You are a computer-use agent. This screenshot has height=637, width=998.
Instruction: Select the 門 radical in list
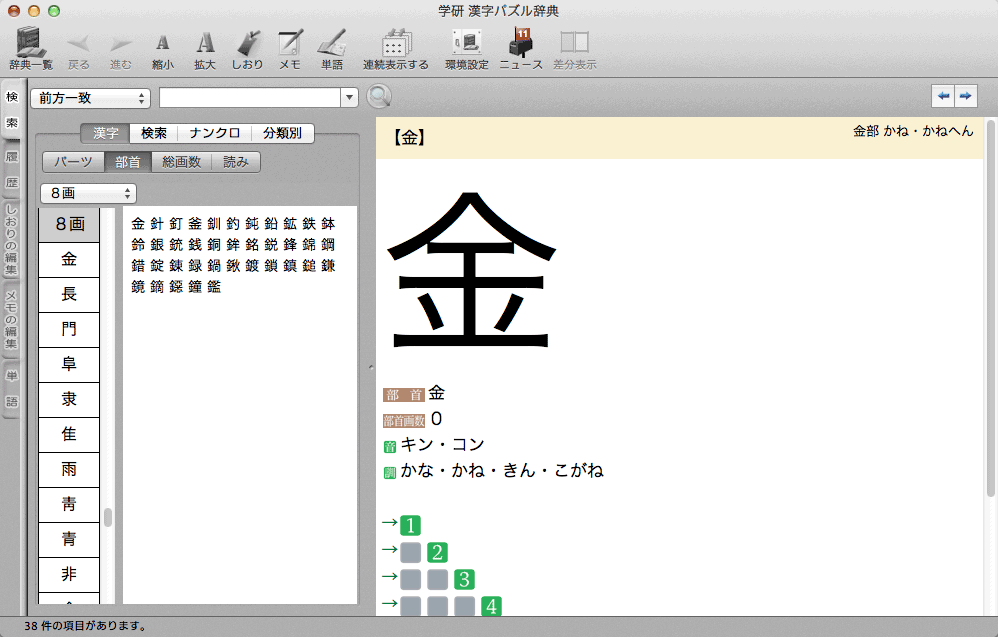point(69,330)
